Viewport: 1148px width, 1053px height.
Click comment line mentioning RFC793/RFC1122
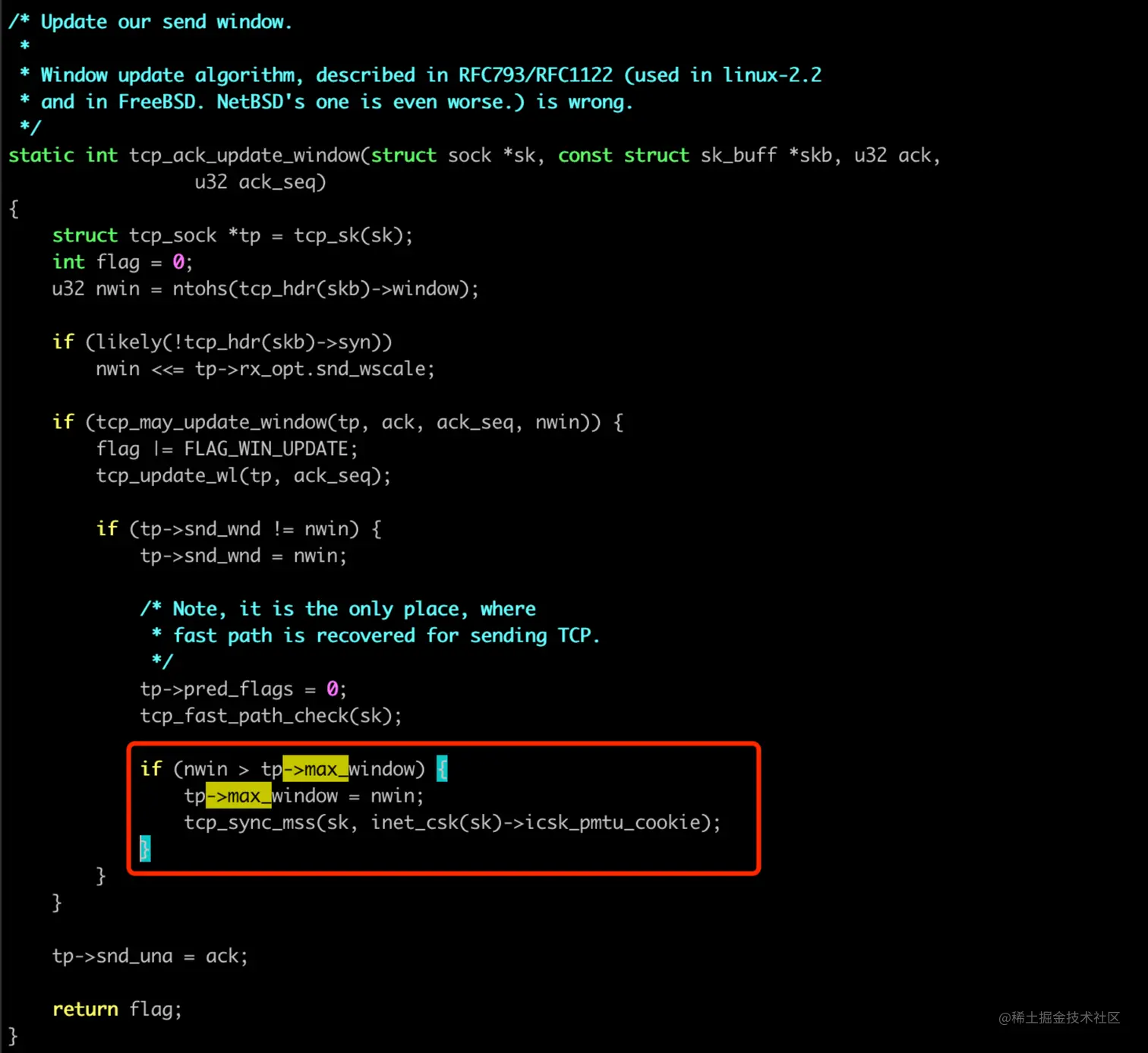coord(420,75)
